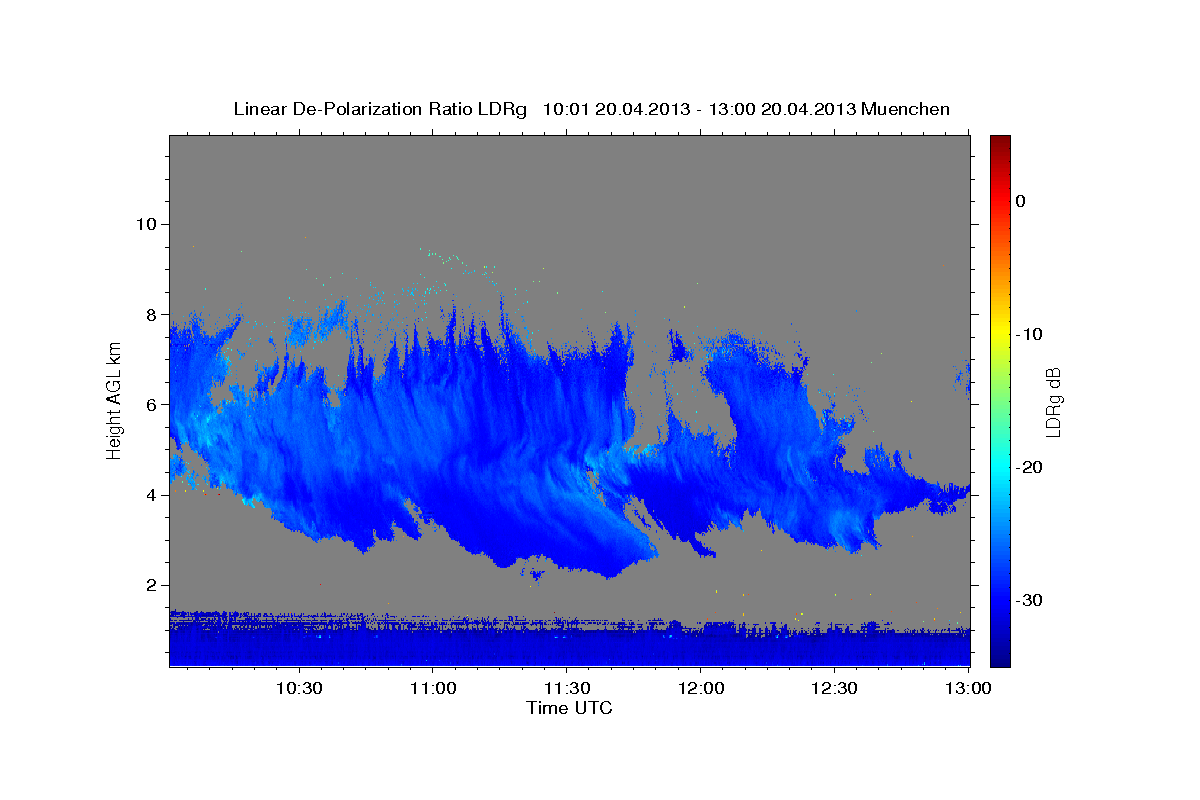Click the colorbar label '-20'
This screenshot has width=1200, height=800.
(x=1029, y=467)
